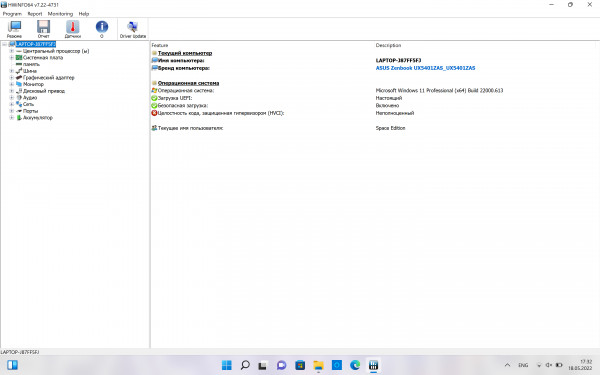Select the Сеть tree item
The width and height of the screenshot is (600, 375).
tap(28, 104)
